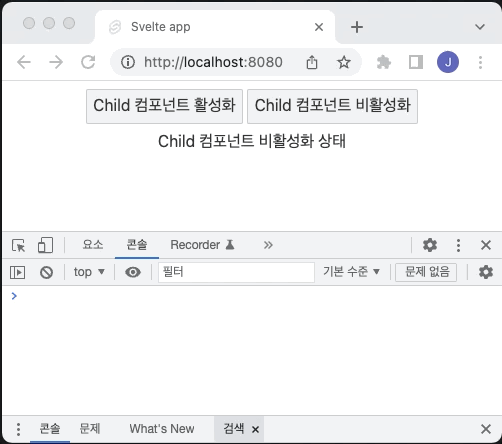Click the console prompt line
Viewport: 502px width, 444px height.
252,296
